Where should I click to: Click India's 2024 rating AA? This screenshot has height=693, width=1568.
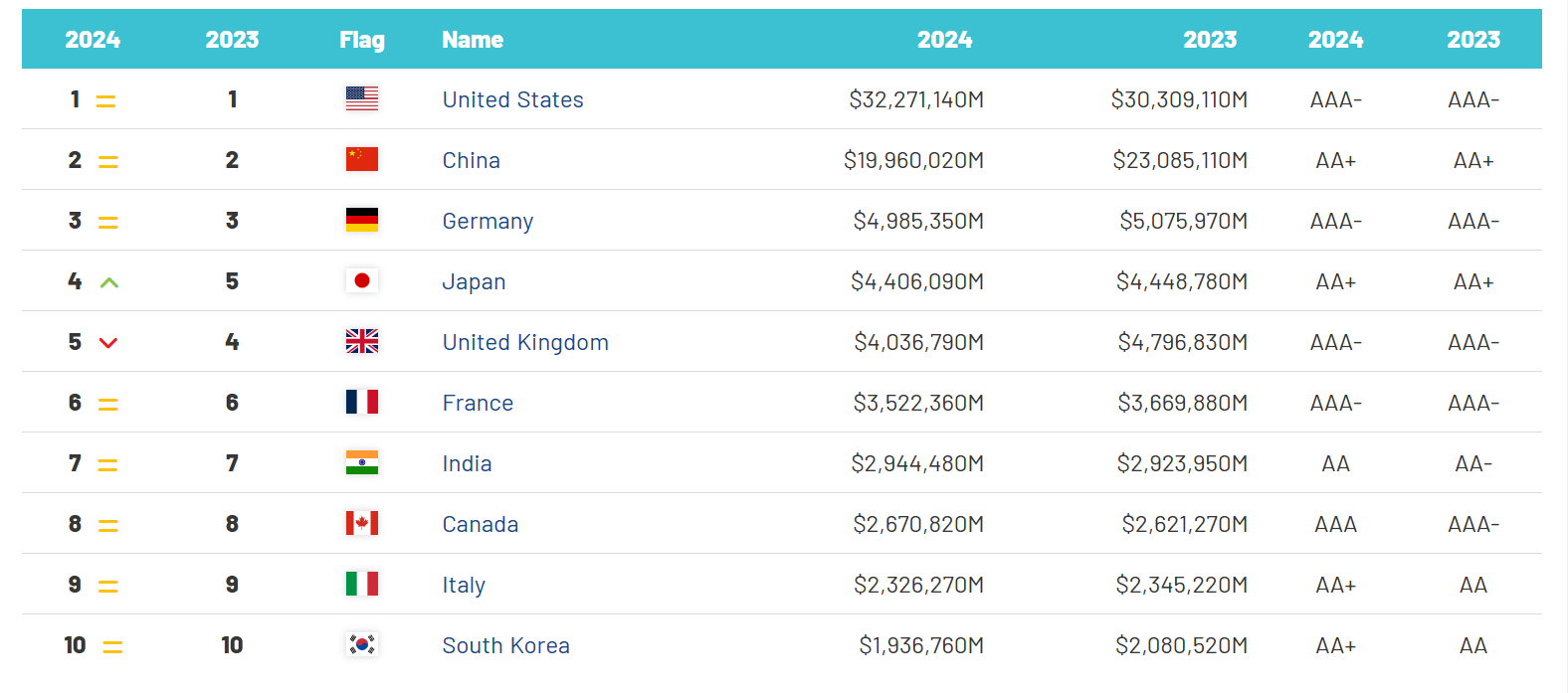[x=1335, y=463]
